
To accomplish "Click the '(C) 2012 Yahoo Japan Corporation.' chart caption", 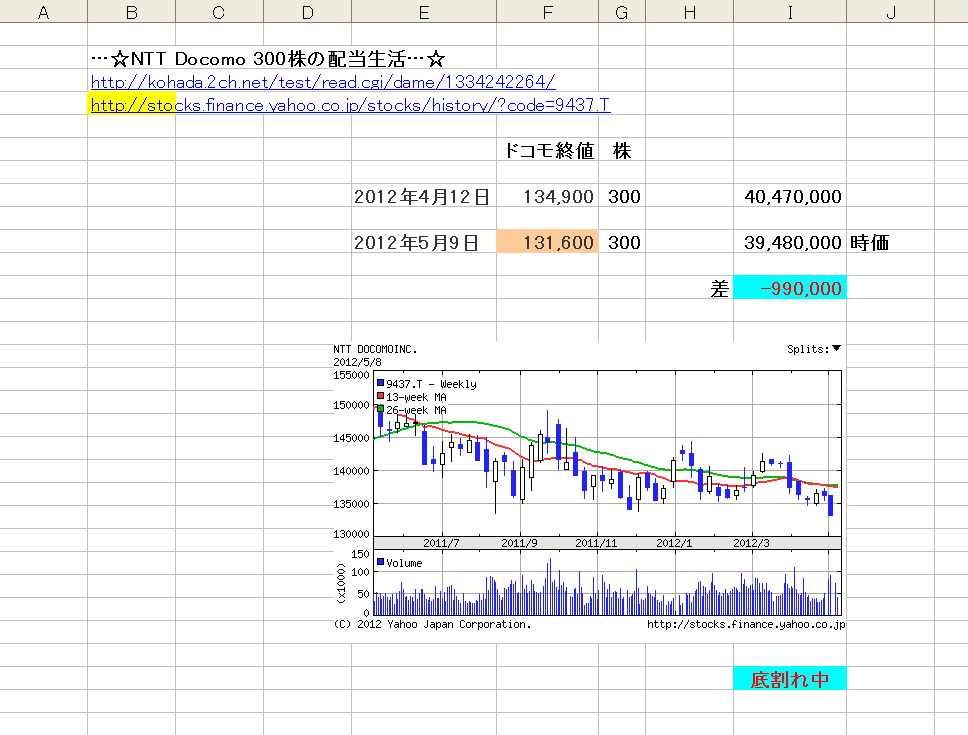I will pyautogui.click(x=432, y=624).
